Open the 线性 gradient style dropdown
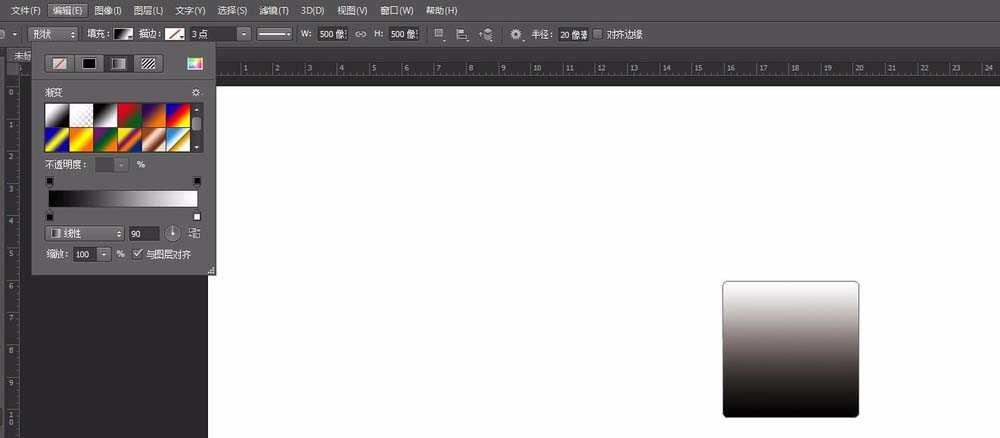This screenshot has height=438, width=1000. pyautogui.click(x=86, y=232)
